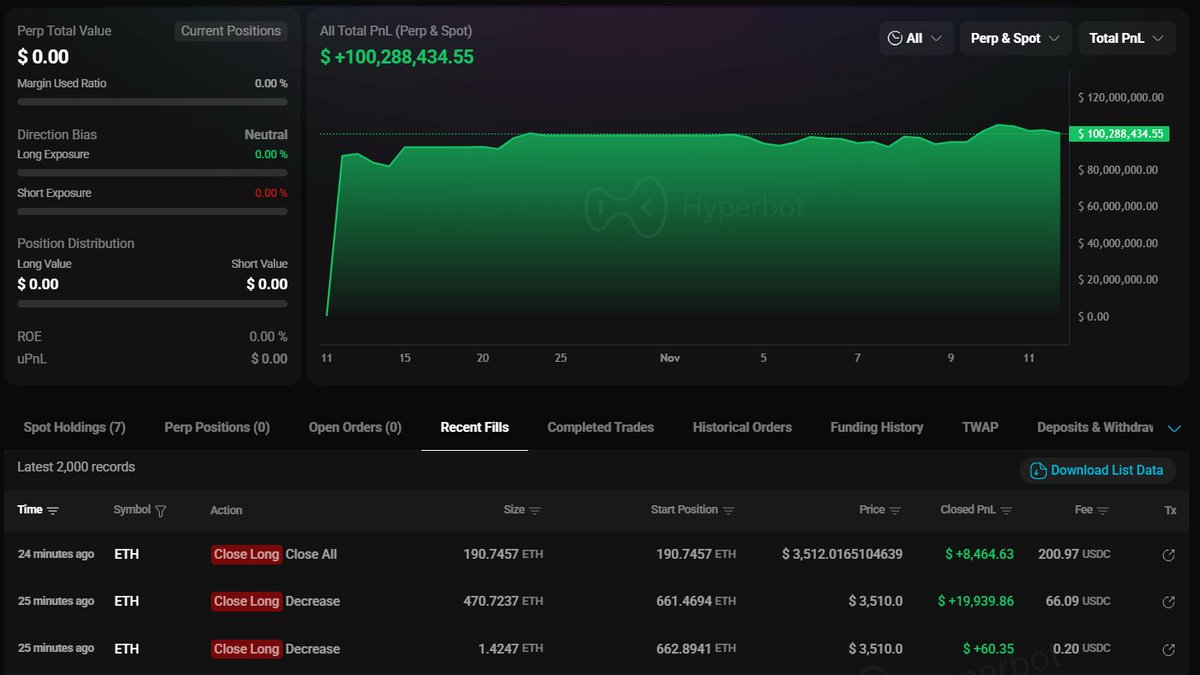Image resolution: width=1200 pixels, height=675 pixels.
Task: Open the Funding History tab
Action: (876, 427)
